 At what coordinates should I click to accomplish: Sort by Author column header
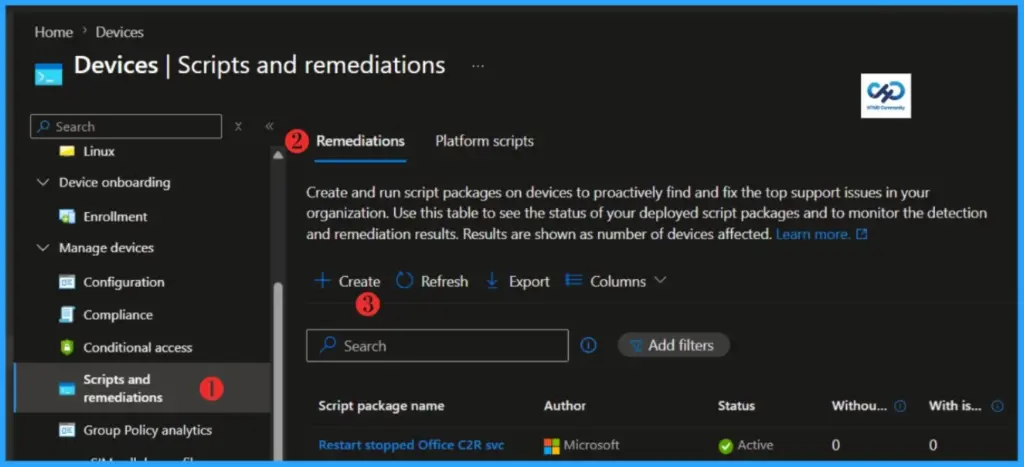[565, 406]
